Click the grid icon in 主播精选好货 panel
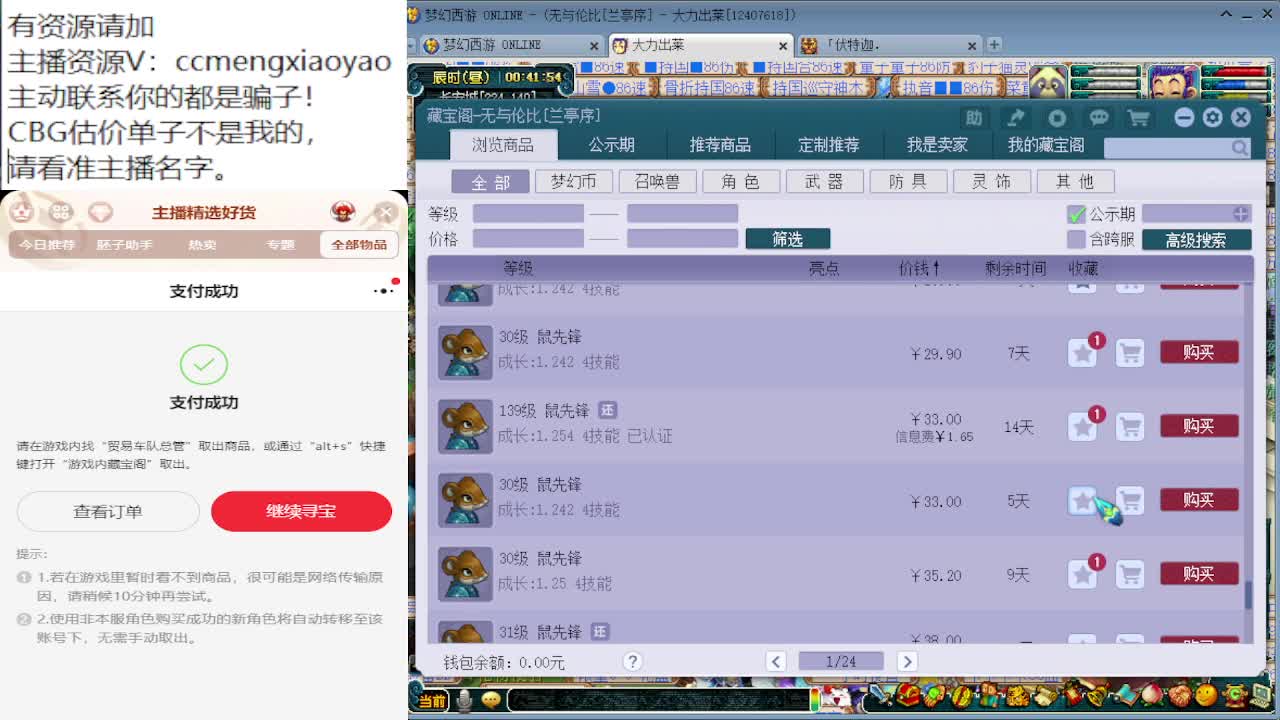 (61, 212)
